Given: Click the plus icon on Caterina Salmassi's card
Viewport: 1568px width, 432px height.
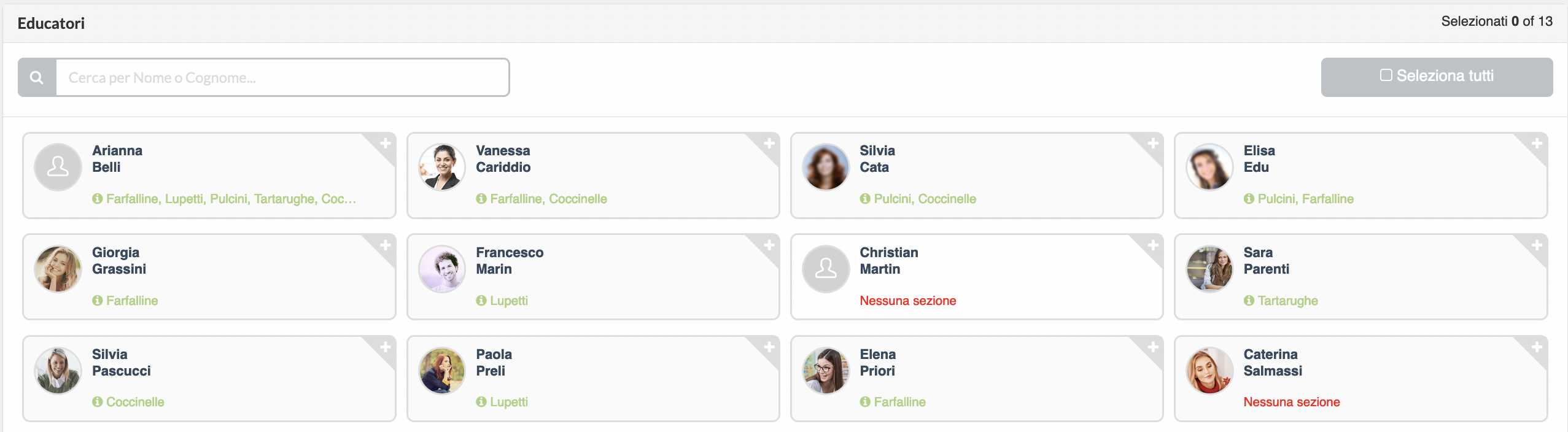Looking at the screenshot, I should 1537,347.
